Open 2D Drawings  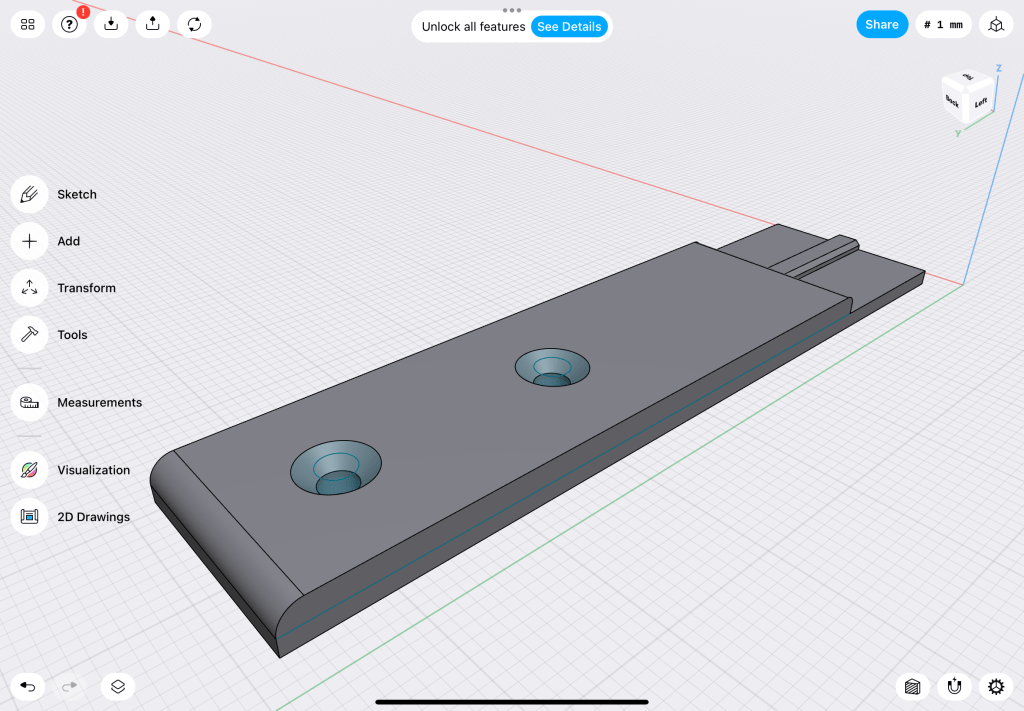(x=30, y=517)
